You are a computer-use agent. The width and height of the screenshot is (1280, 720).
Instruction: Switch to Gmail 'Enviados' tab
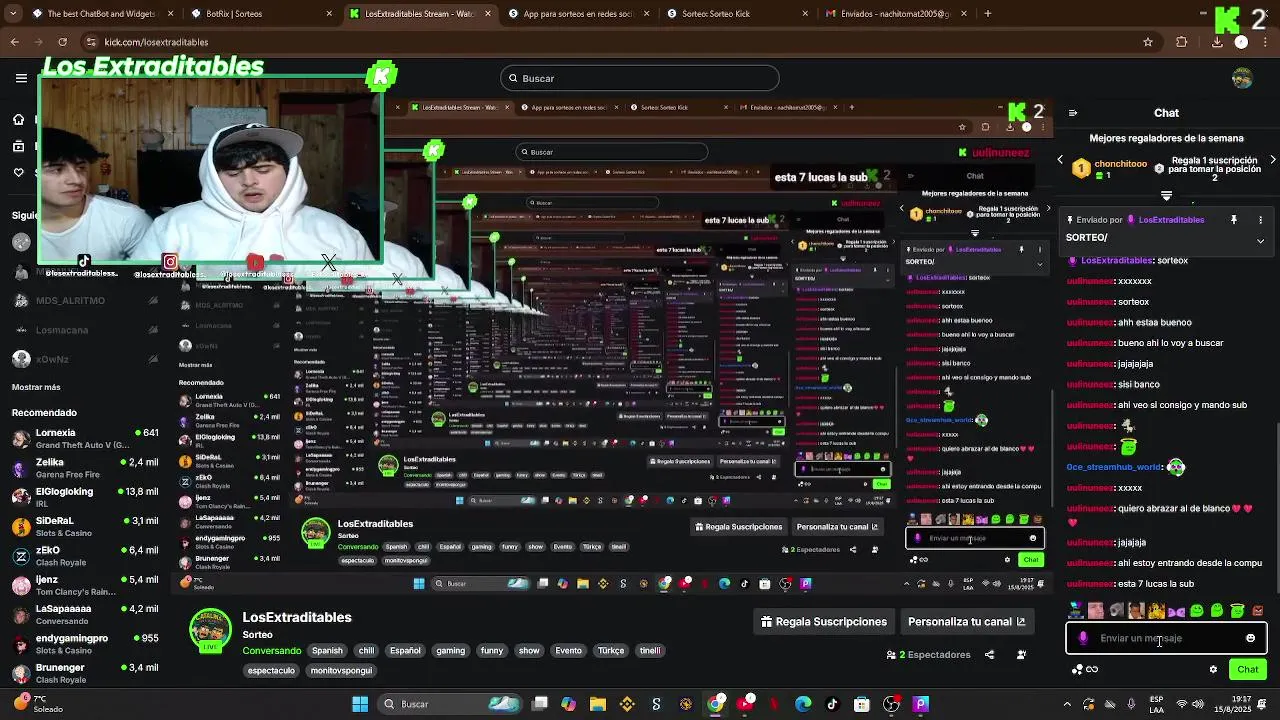click(895, 14)
